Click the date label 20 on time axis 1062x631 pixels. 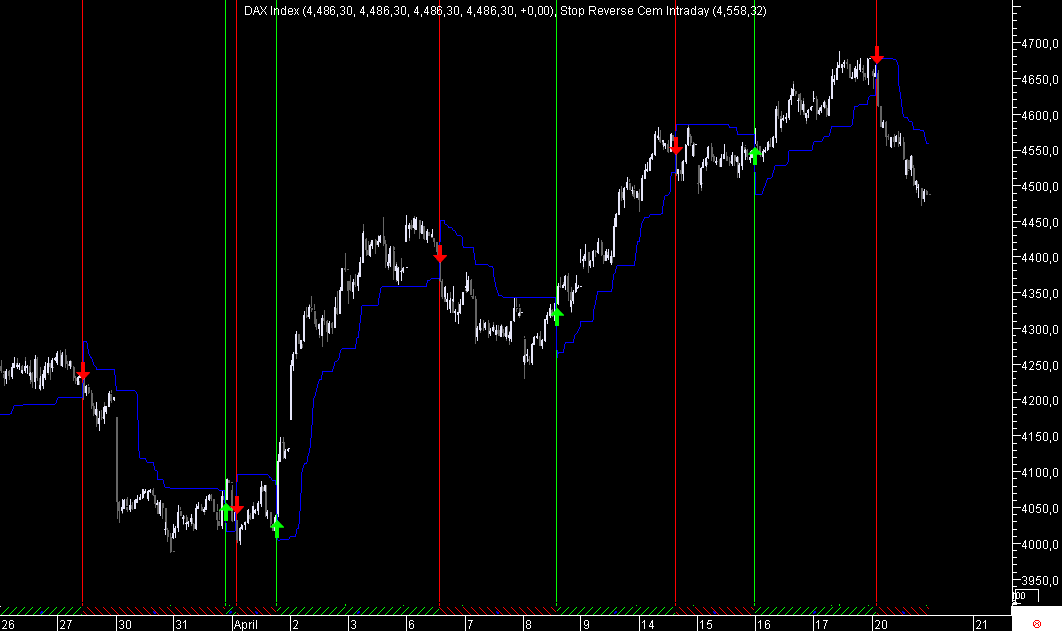[880, 624]
